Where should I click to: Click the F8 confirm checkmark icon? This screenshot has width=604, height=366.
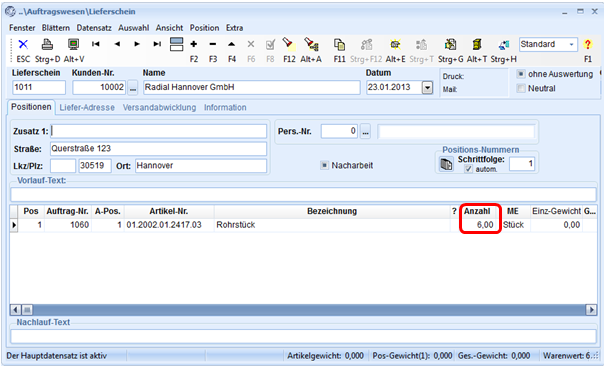(x=270, y=45)
